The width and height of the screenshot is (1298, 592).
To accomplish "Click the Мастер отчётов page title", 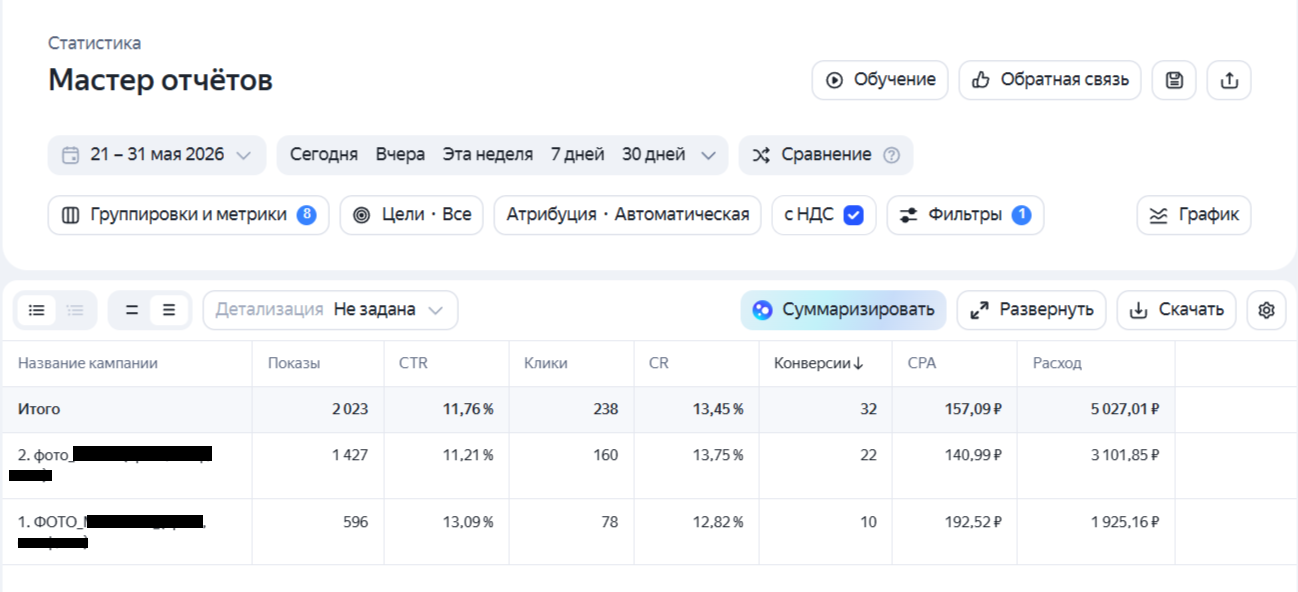I will (160, 80).
